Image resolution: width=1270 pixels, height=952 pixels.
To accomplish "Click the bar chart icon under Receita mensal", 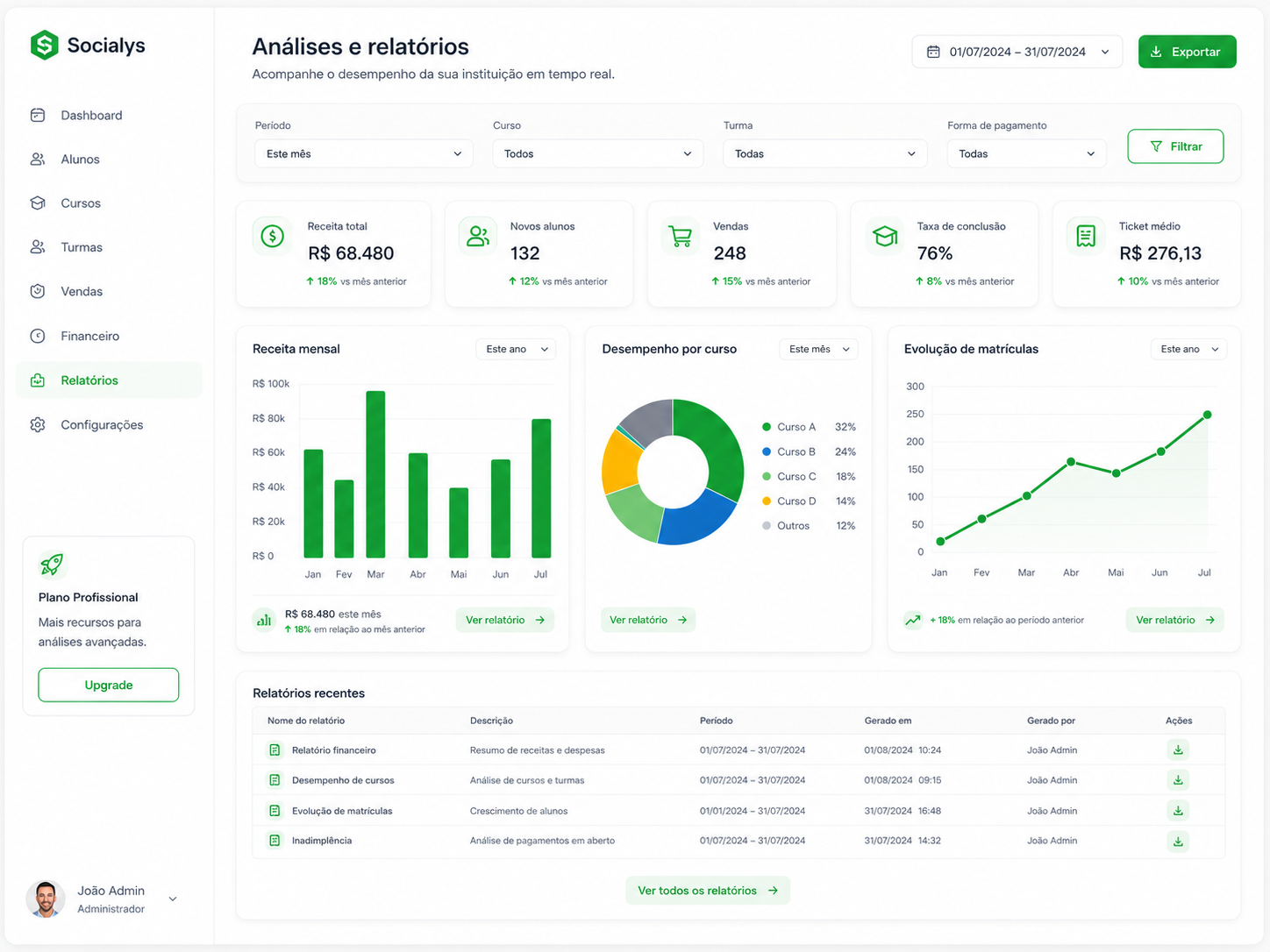I will pos(264,620).
